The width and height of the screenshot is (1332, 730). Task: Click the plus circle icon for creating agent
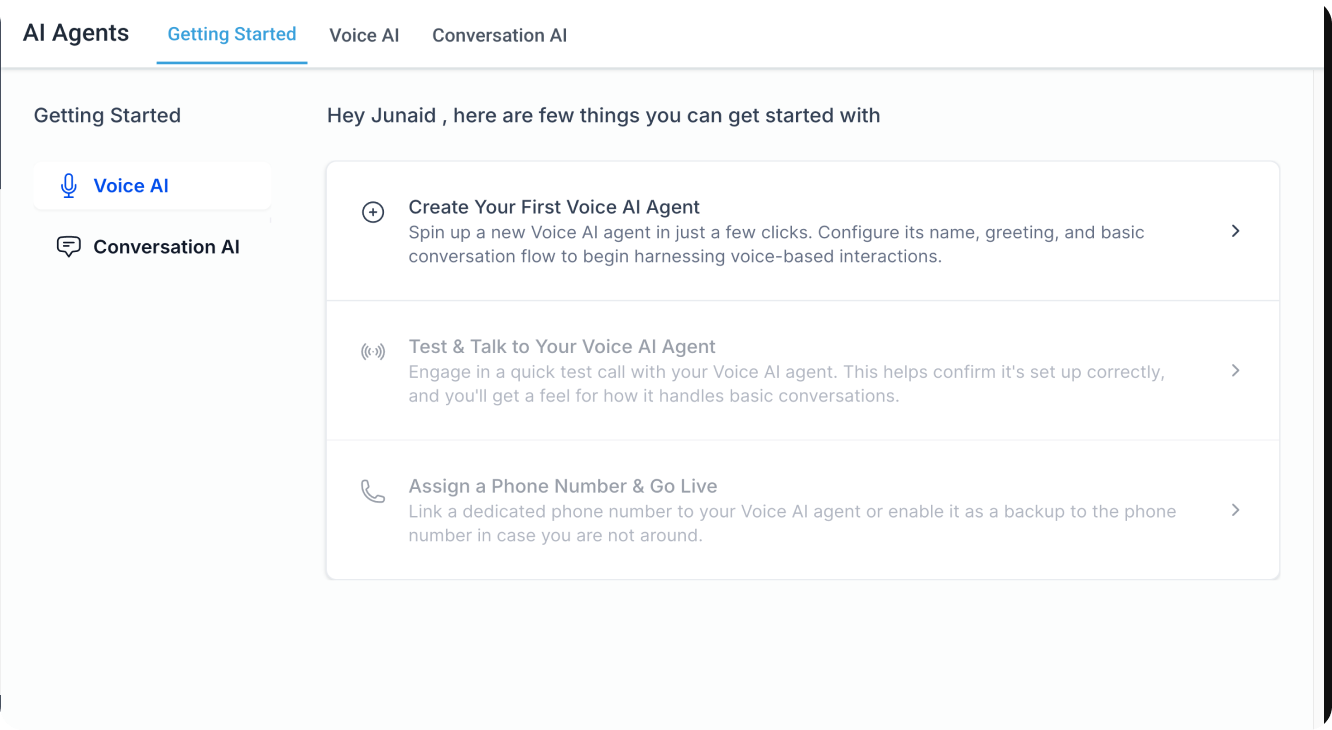[x=373, y=212]
